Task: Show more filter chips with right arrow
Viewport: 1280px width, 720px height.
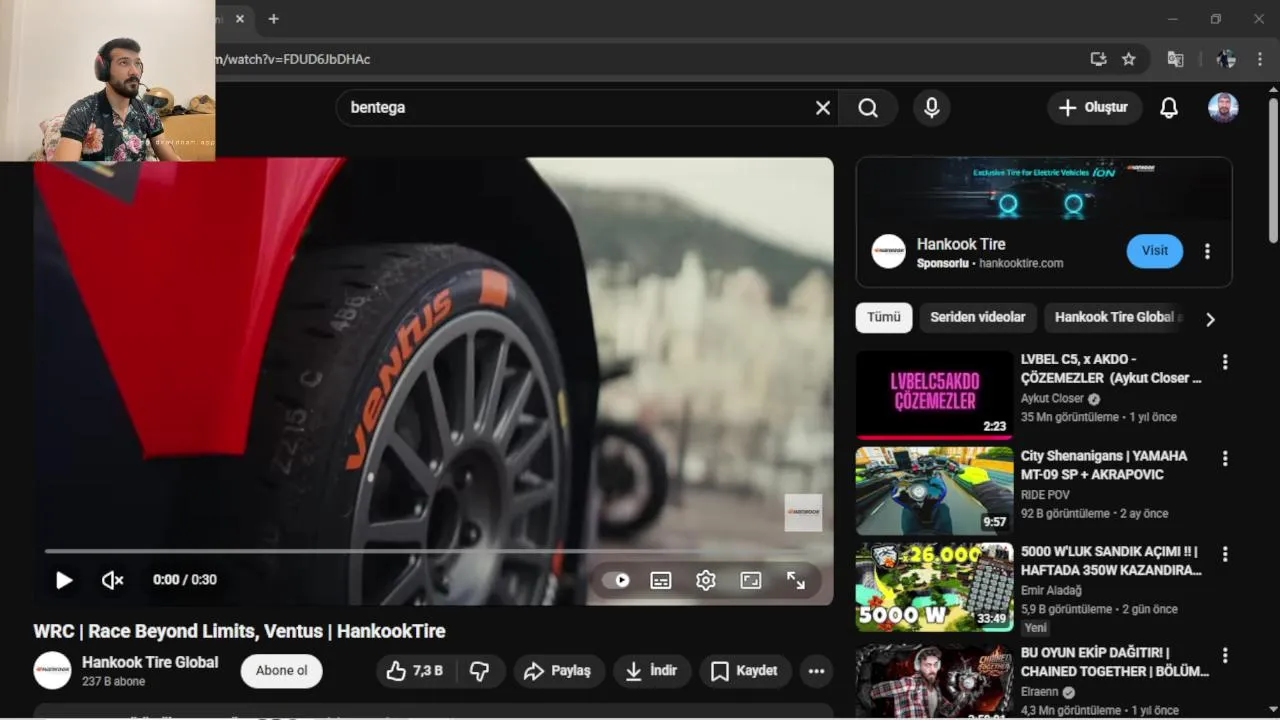Action: pos(1210,319)
